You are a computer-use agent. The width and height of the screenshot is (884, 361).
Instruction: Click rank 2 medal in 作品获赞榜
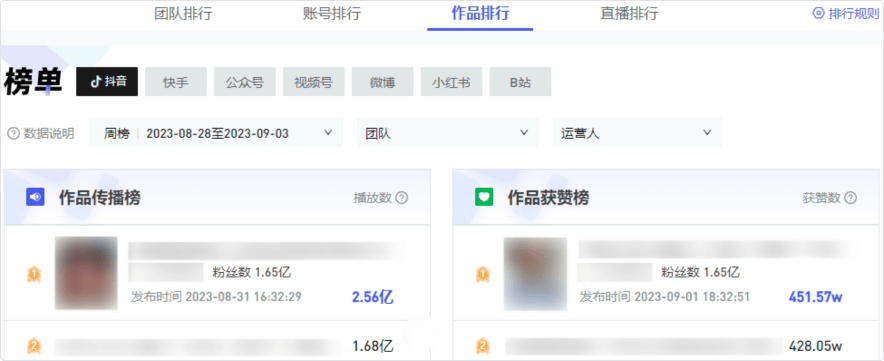[483, 346]
